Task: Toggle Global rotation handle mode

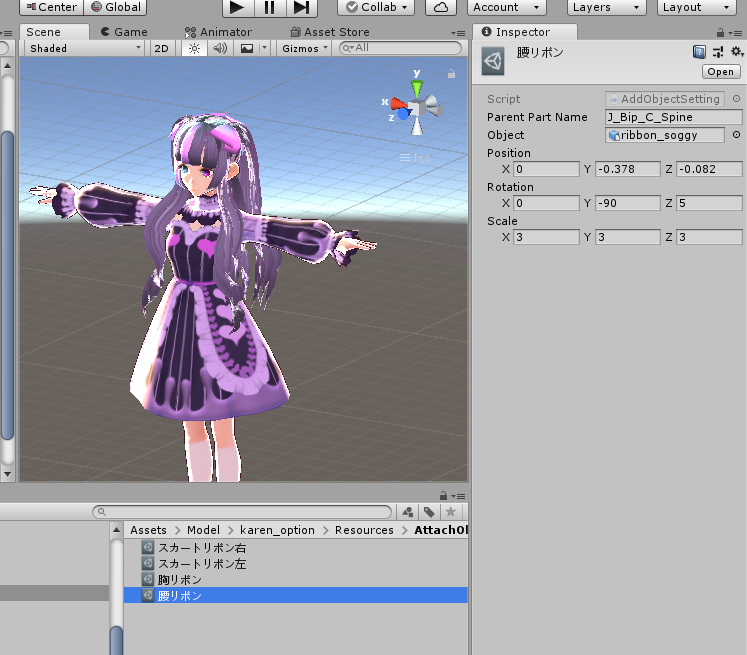Action: tap(115, 7)
